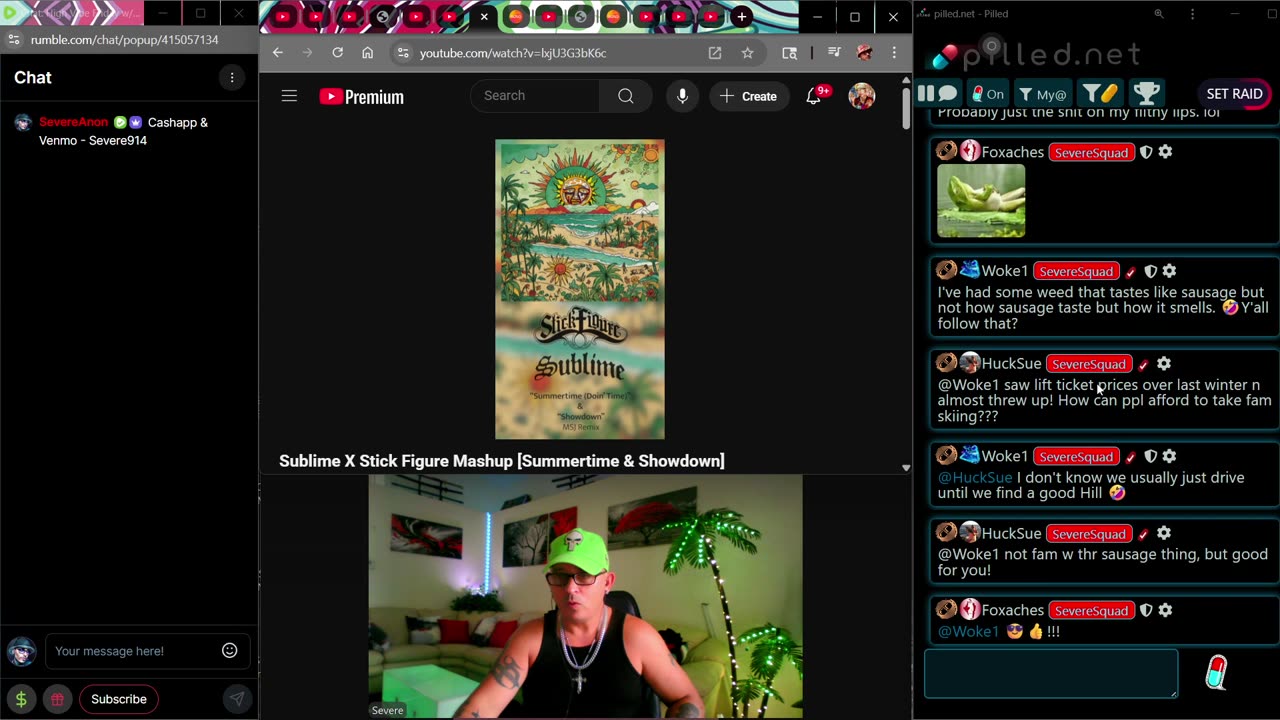Open gear on Woke1 'good Hill' message

click(1169, 456)
